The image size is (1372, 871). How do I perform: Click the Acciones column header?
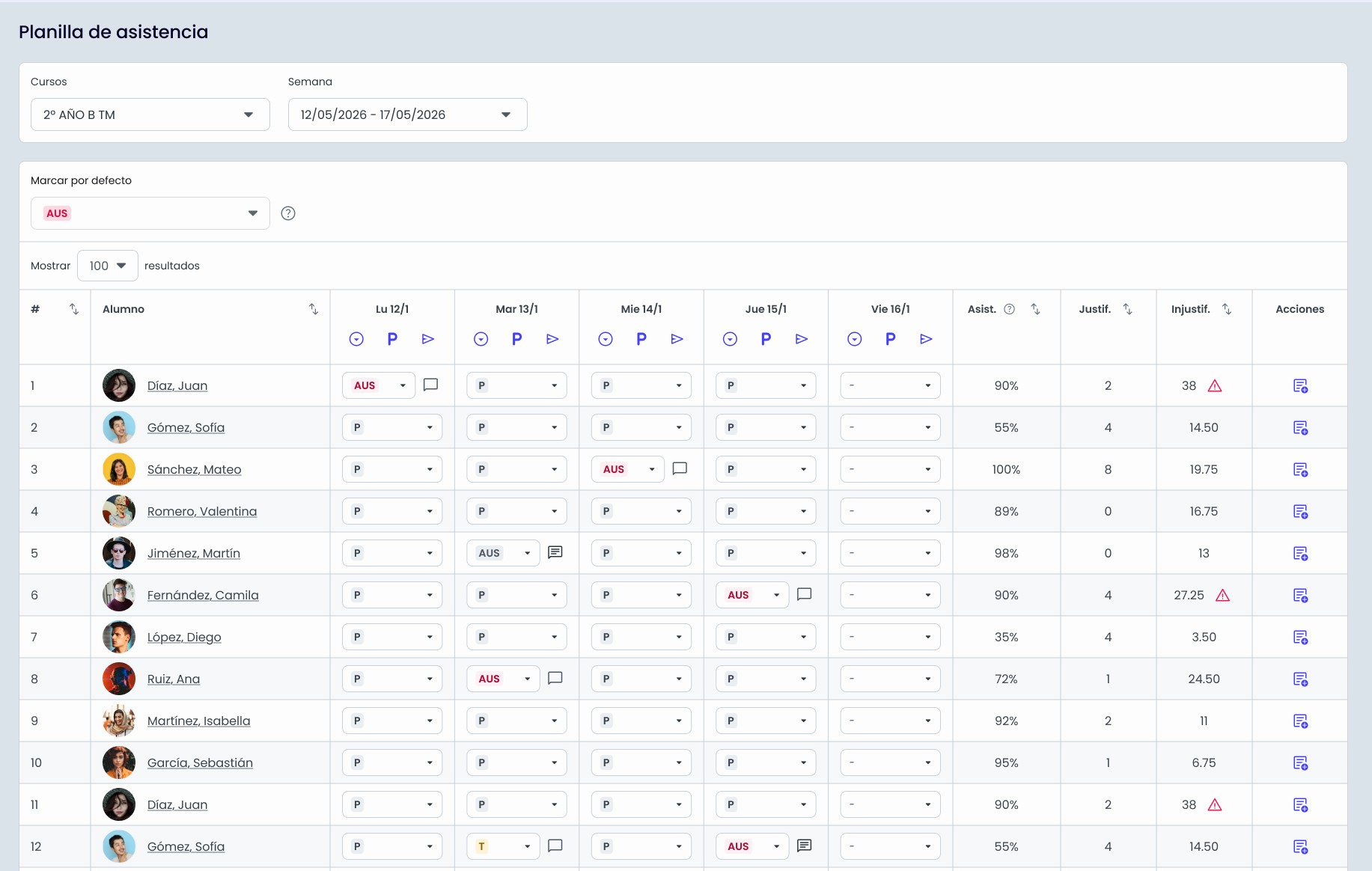(x=1300, y=309)
